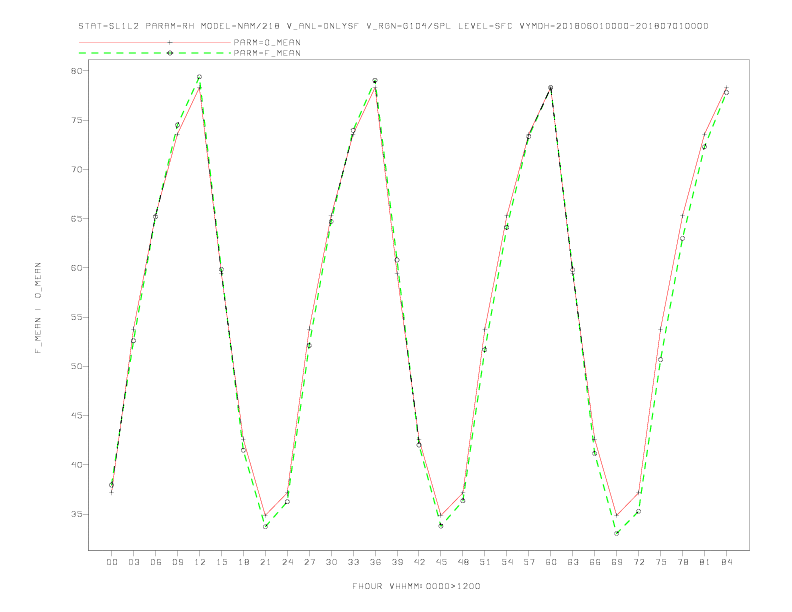Click x-axis forecast hour label 66
Screen dimensions: 792x612
(x=595, y=562)
